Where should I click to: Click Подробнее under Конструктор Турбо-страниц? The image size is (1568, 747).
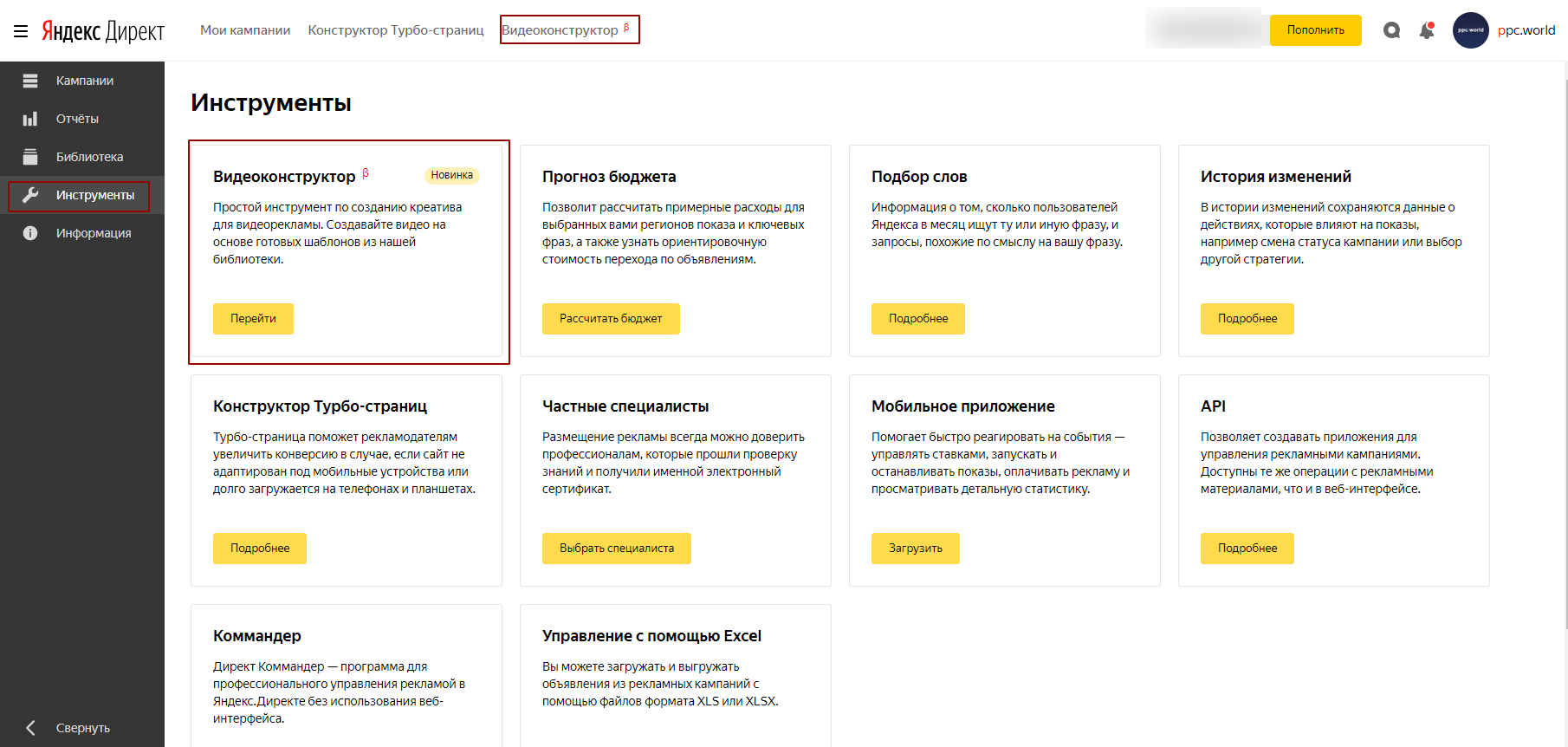tap(260, 549)
